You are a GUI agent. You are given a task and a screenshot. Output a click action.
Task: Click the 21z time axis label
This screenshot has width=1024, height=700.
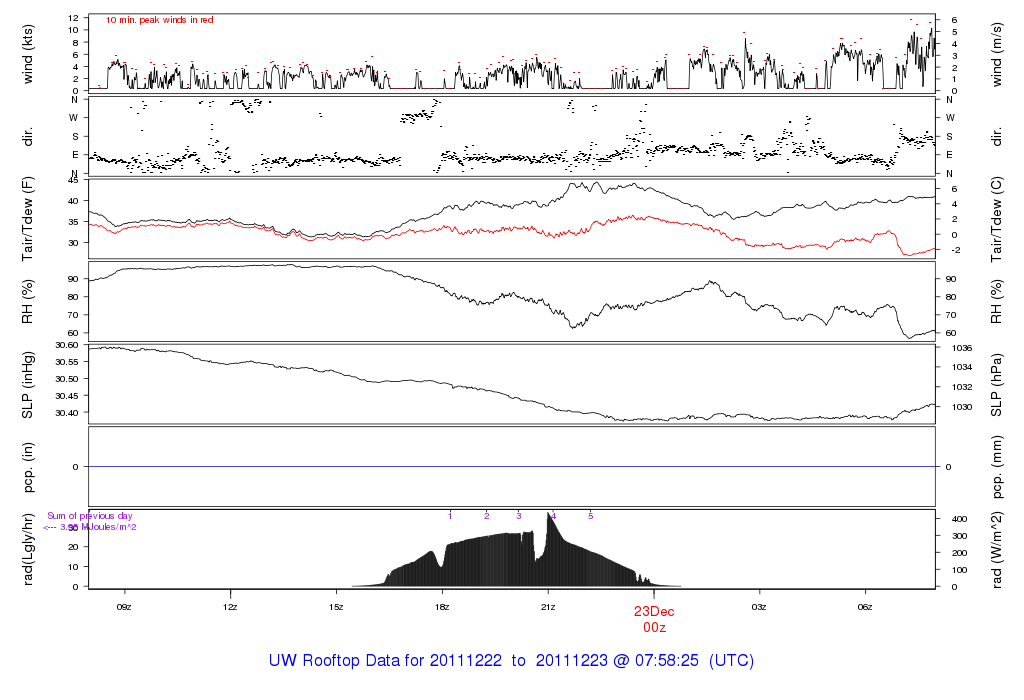click(x=548, y=606)
